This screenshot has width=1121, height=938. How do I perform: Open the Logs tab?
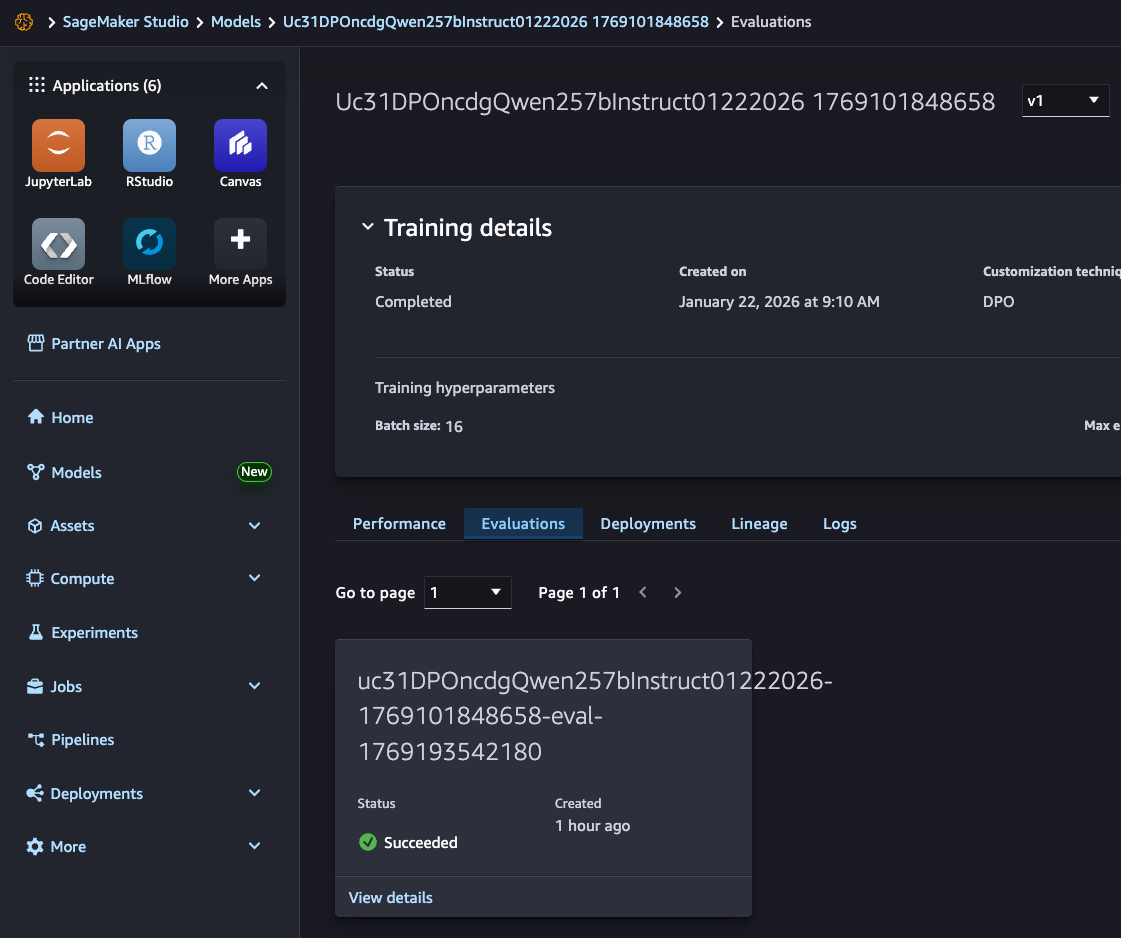pyautogui.click(x=839, y=523)
